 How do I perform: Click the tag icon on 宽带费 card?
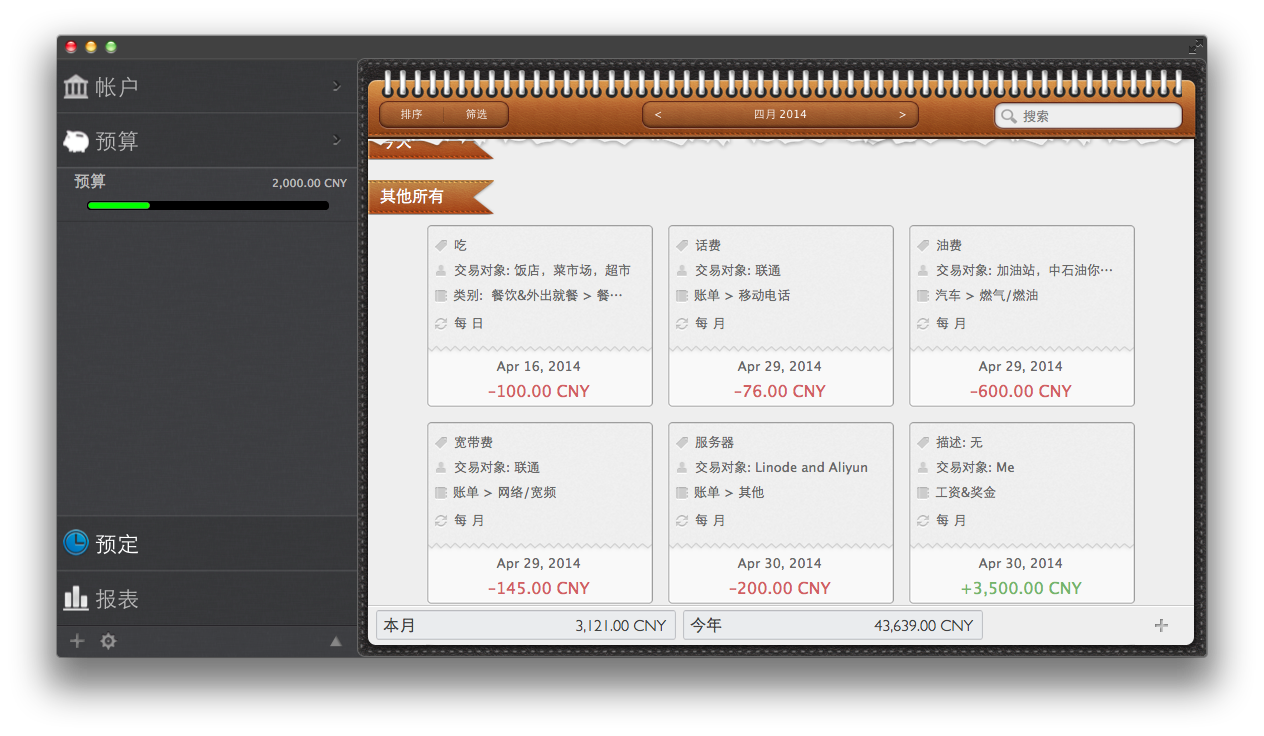pyautogui.click(x=441, y=442)
